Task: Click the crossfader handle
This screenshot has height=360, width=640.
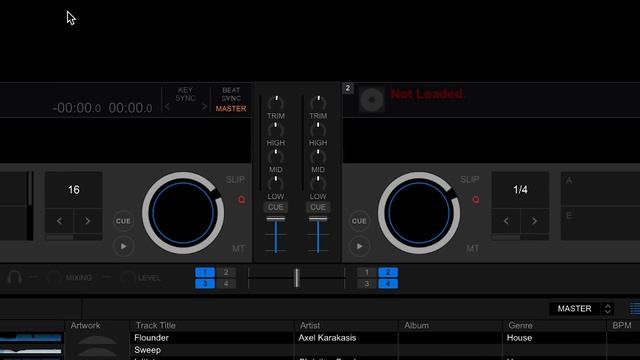Action: [x=297, y=278]
